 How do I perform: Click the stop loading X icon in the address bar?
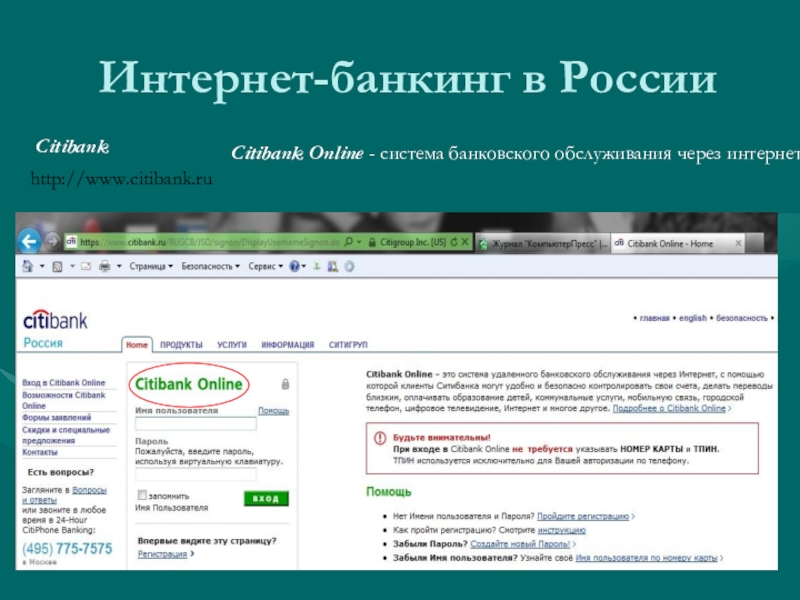pyautogui.click(x=465, y=242)
